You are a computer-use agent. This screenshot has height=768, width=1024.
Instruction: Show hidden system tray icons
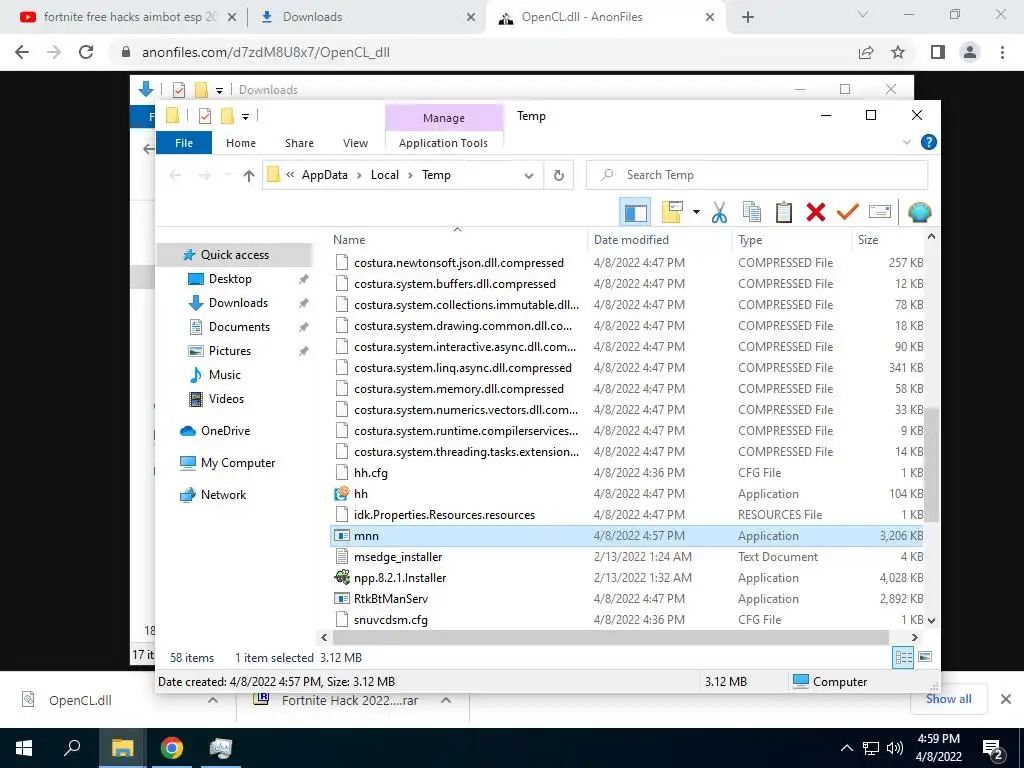point(846,748)
